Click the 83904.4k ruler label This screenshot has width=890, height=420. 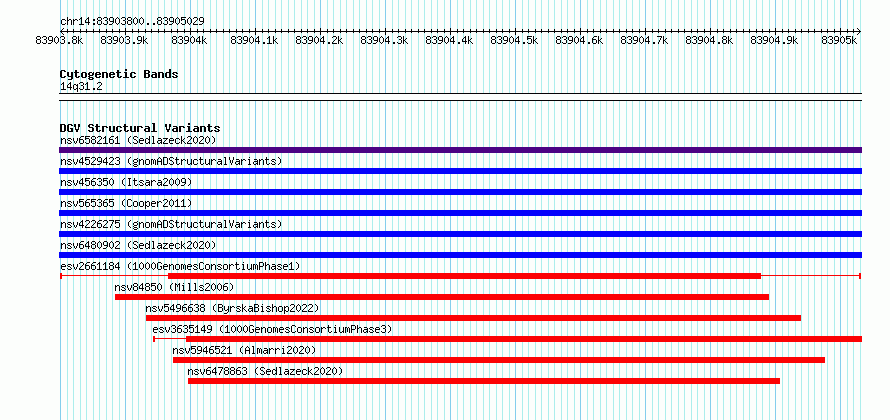click(449, 41)
